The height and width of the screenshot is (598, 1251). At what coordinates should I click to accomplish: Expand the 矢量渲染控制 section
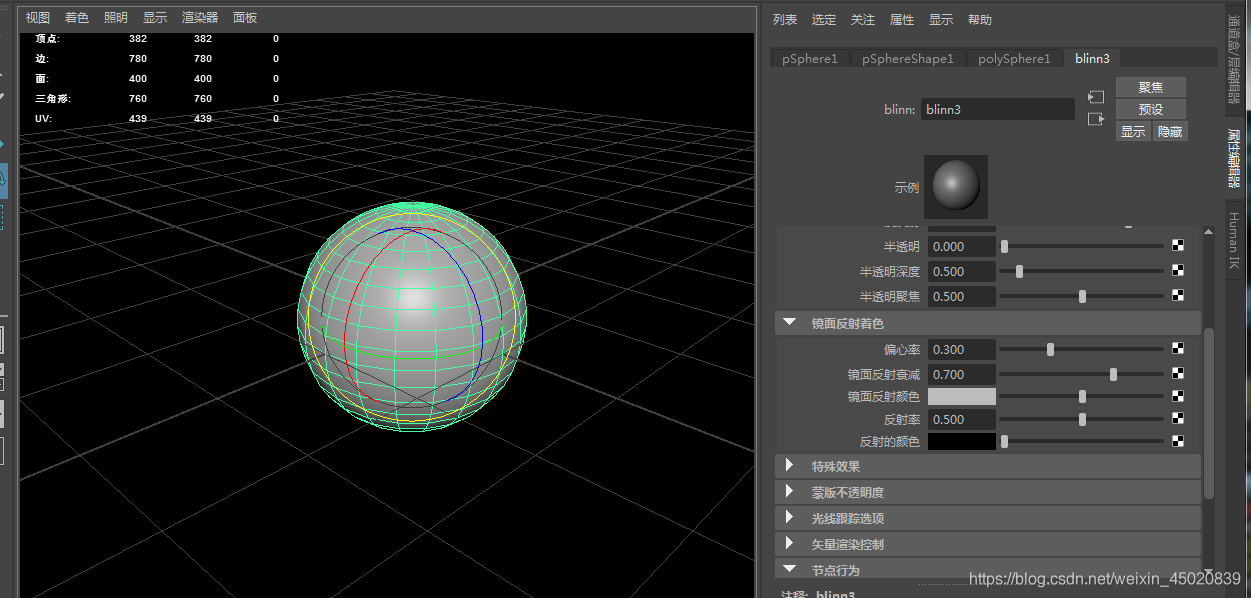pyautogui.click(x=790, y=544)
